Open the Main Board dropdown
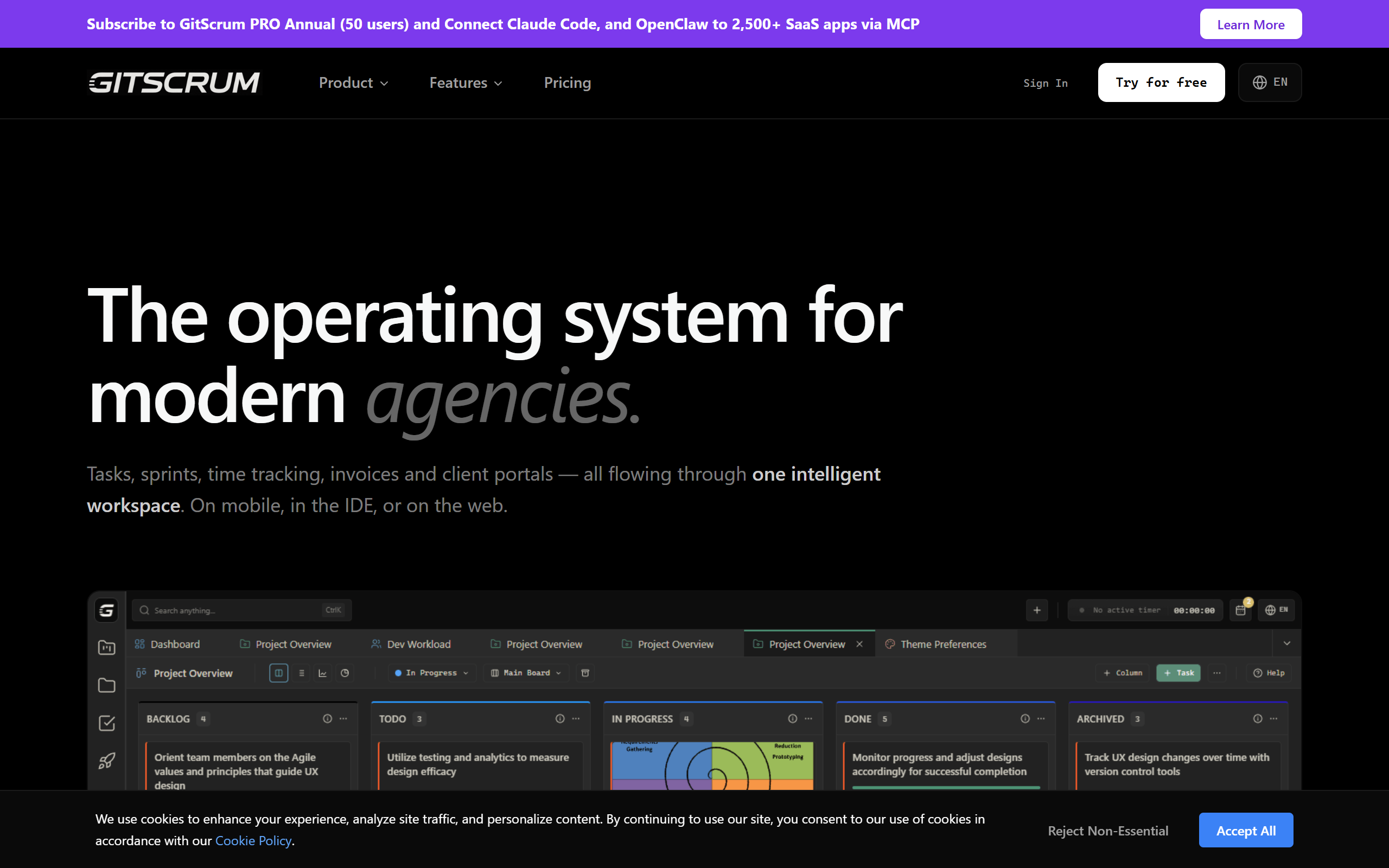The height and width of the screenshot is (868, 1389). pos(526,673)
